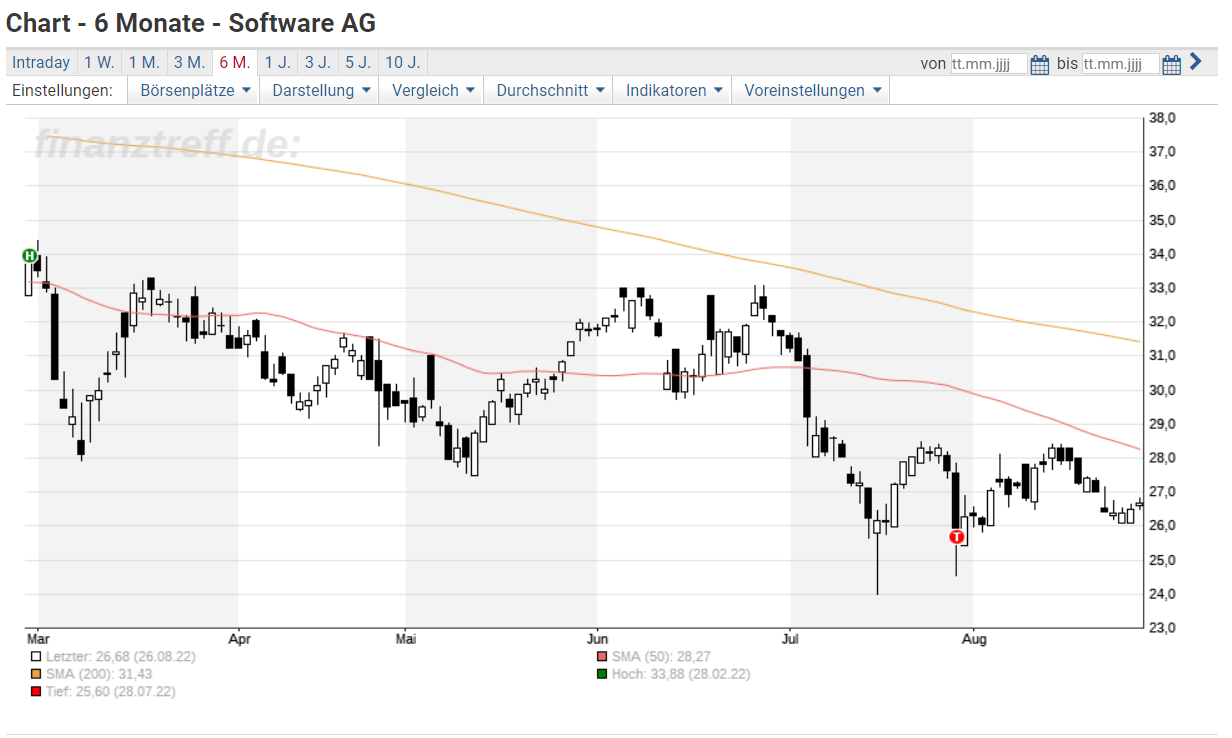This screenshot has height=738, width=1232.
Task: Click the blue arrow to apply date range
Action: [x=1196, y=62]
